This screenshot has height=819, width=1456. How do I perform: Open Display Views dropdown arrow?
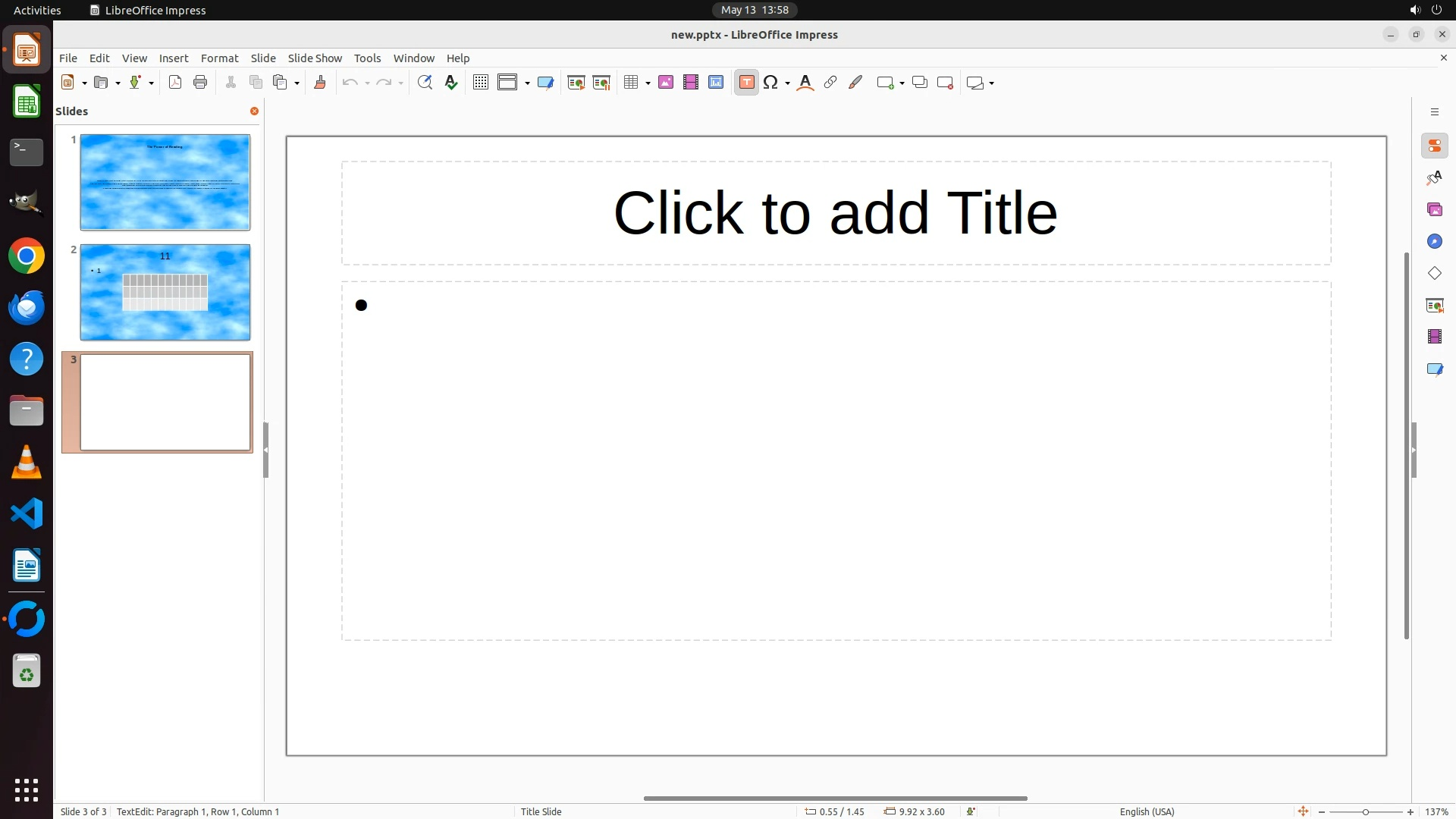tap(527, 83)
